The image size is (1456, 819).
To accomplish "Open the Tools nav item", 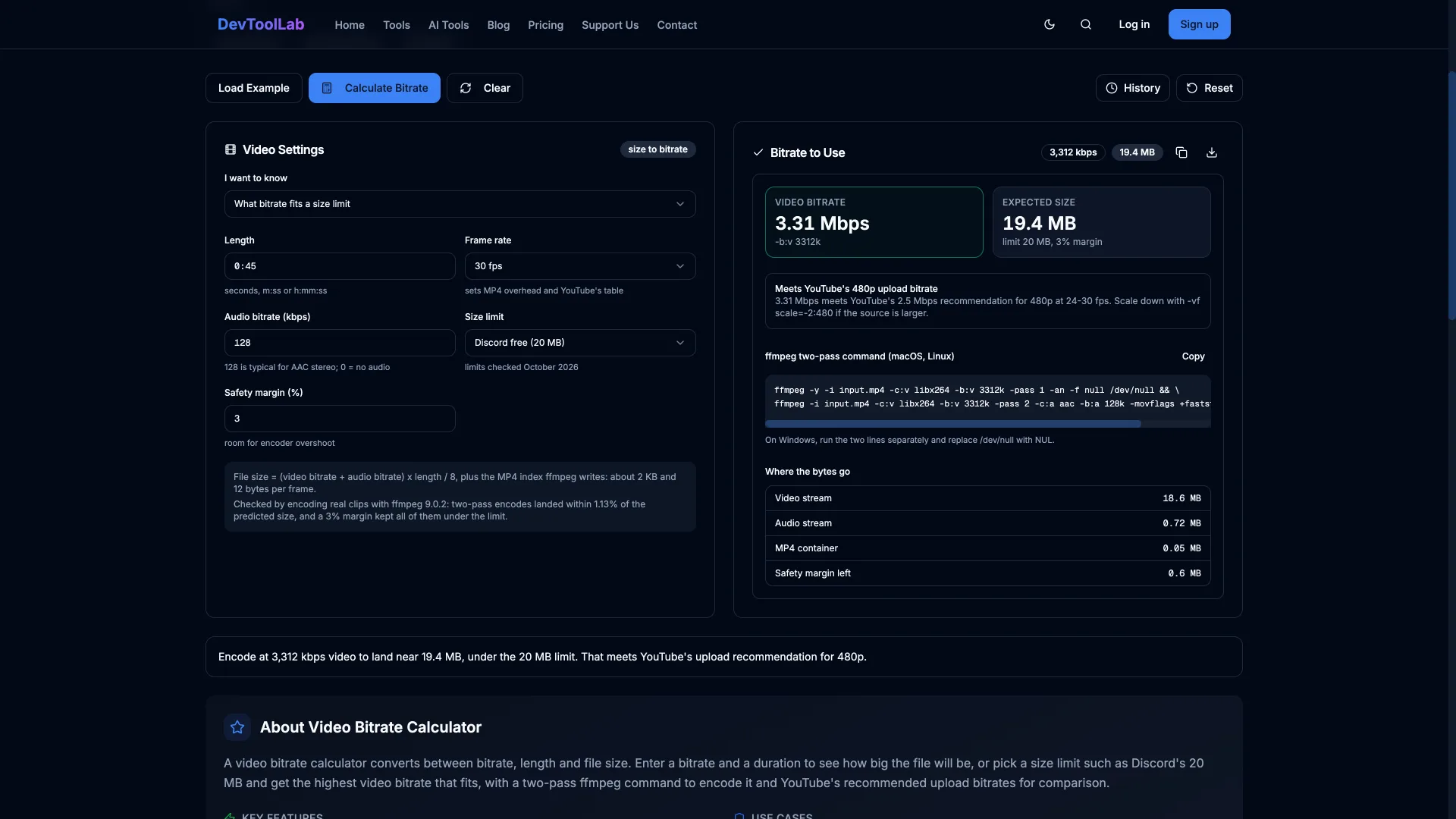I will click(397, 25).
